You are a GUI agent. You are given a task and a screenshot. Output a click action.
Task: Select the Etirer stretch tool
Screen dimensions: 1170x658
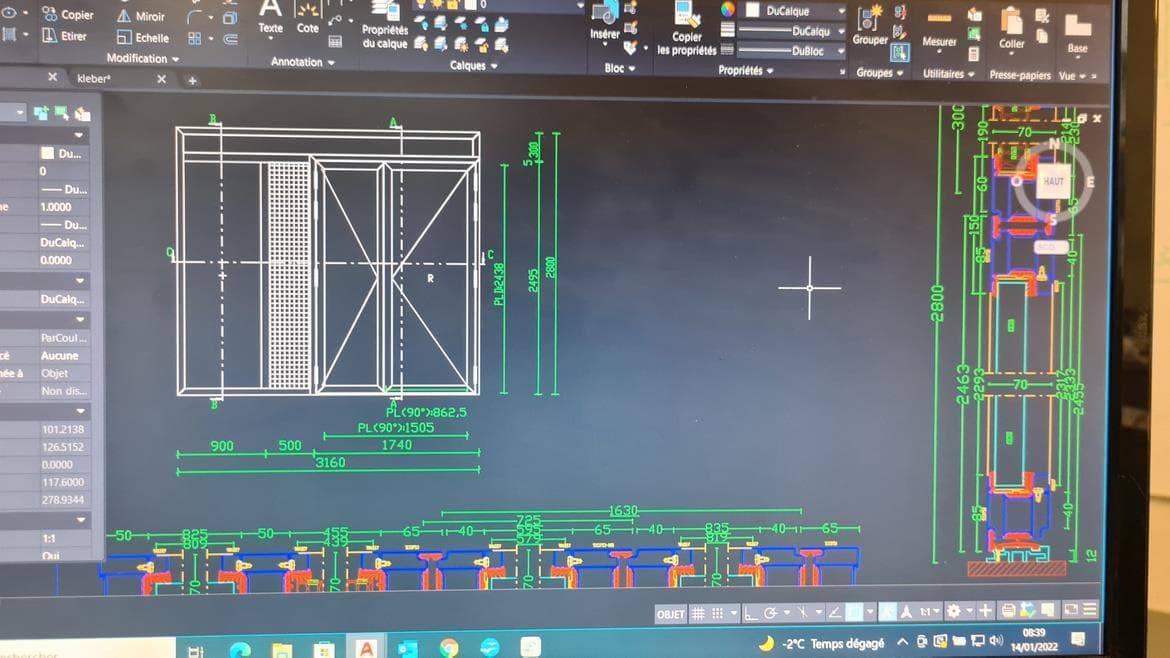click(x=64, y=35)
